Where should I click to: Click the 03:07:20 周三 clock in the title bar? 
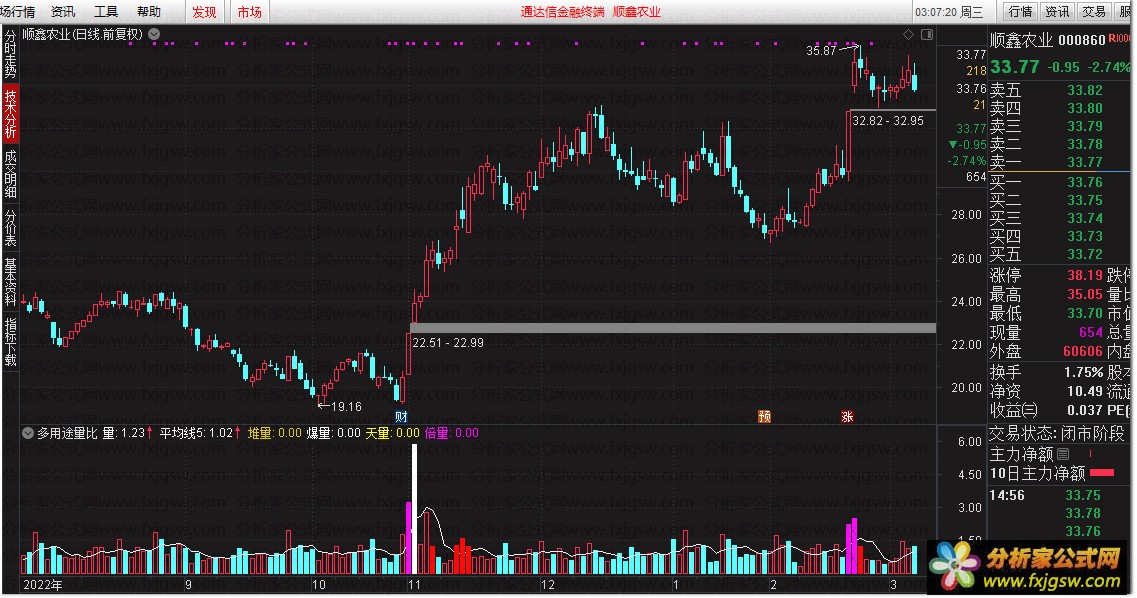948,12
